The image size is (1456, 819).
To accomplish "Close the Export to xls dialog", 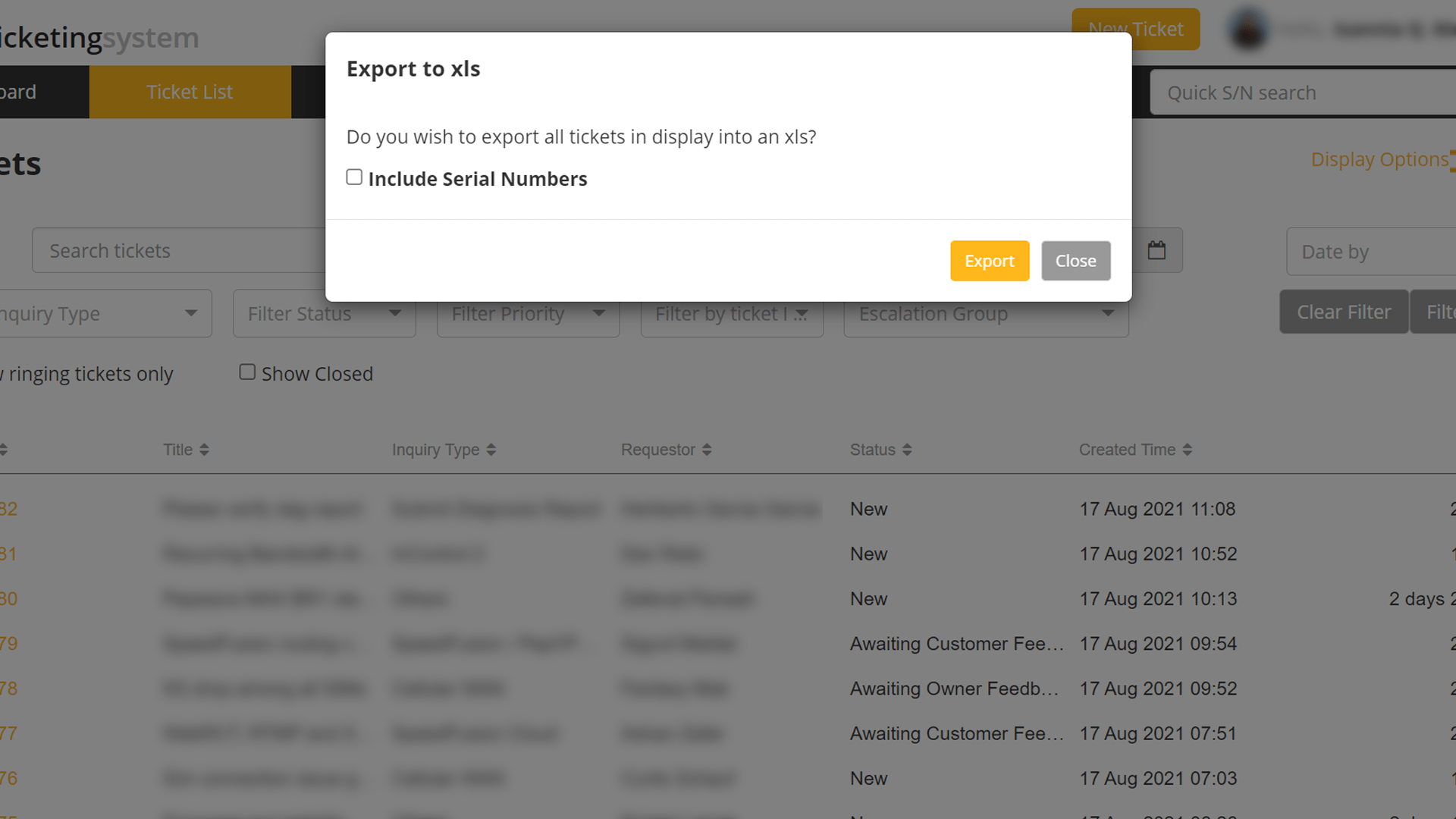I will (x=1075, y=261).
